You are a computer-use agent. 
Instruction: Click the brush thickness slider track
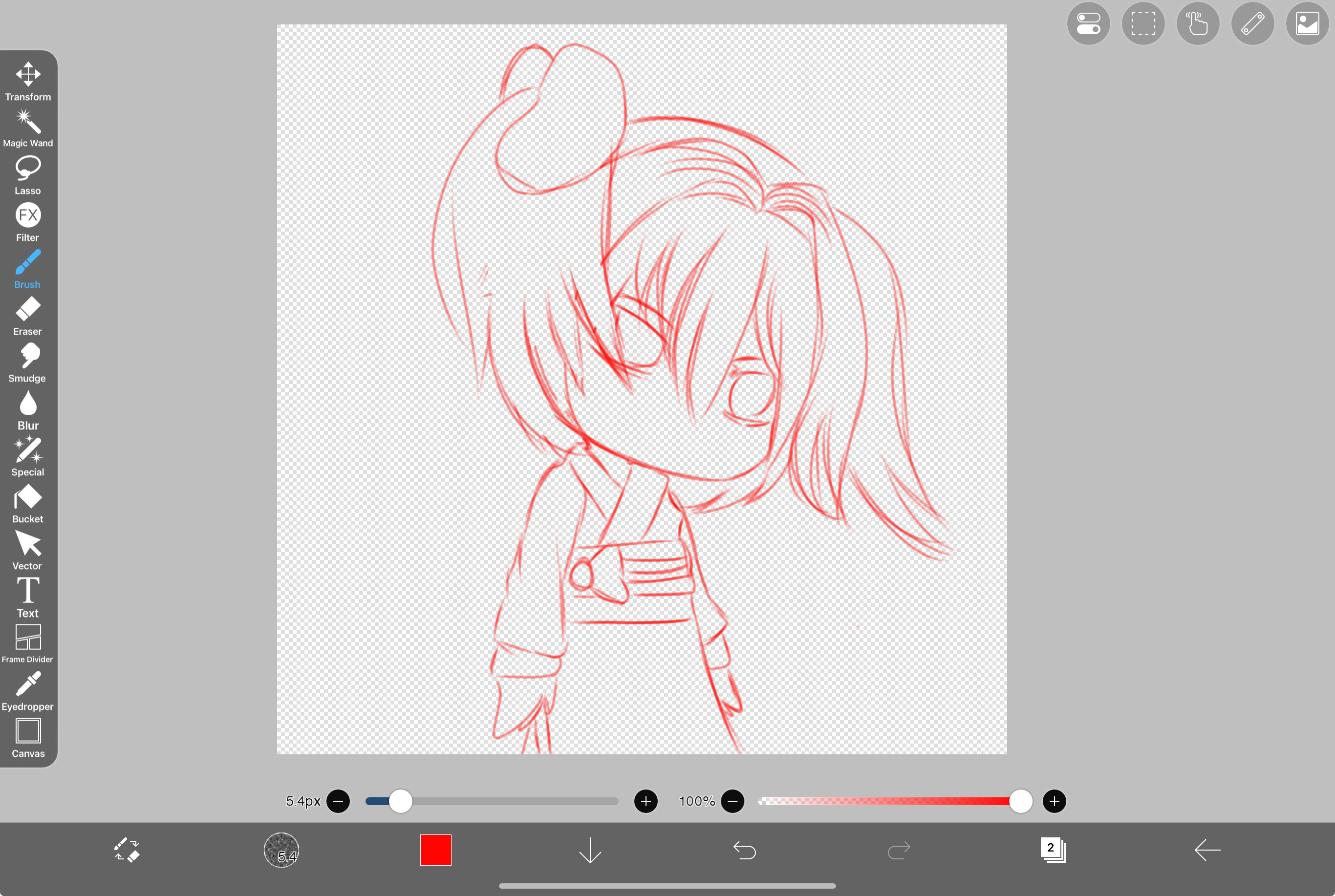pos(492,801)
